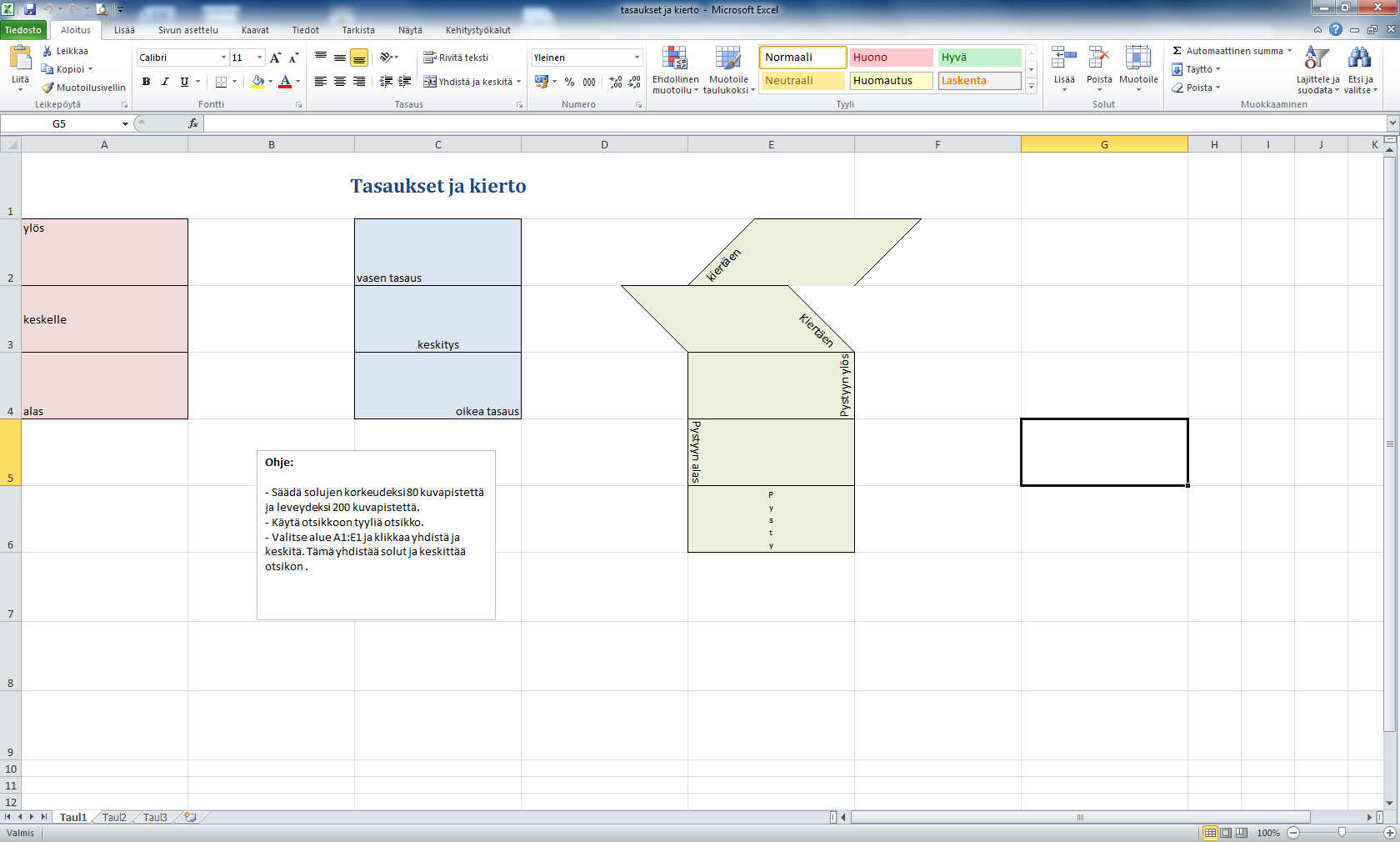
Task: Toggle bold formatting
Action: [147, 82]
